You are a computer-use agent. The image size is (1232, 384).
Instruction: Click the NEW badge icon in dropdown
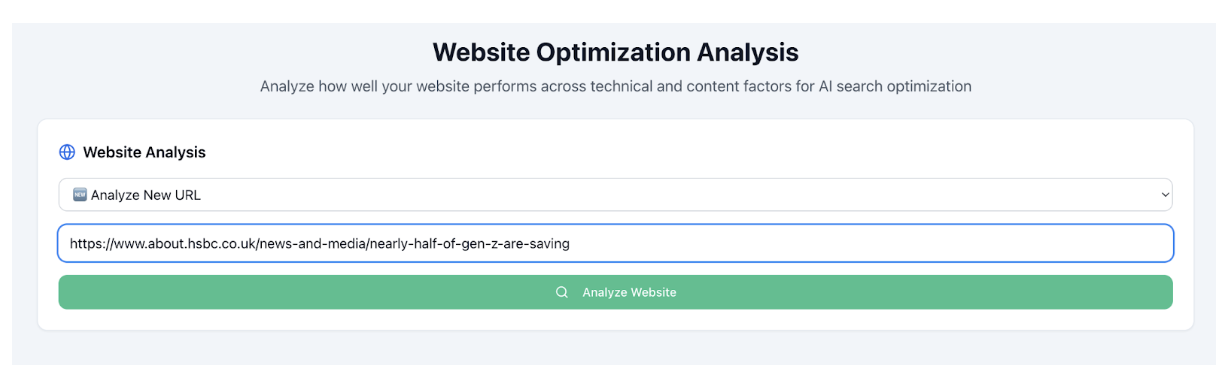pyautogui.click(x=80, y=195)
